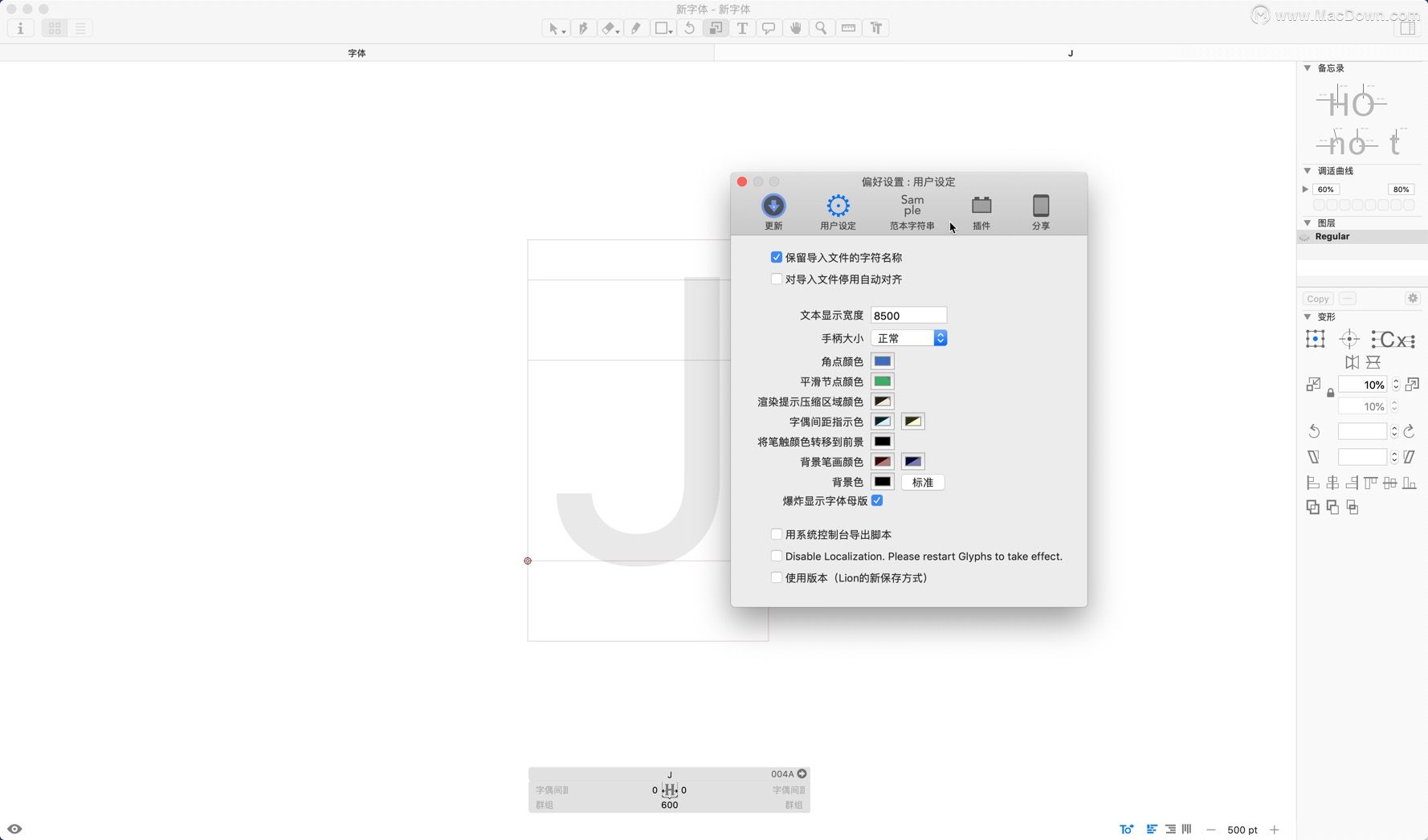Open the Measurement tool

click(x=847, y=27)
